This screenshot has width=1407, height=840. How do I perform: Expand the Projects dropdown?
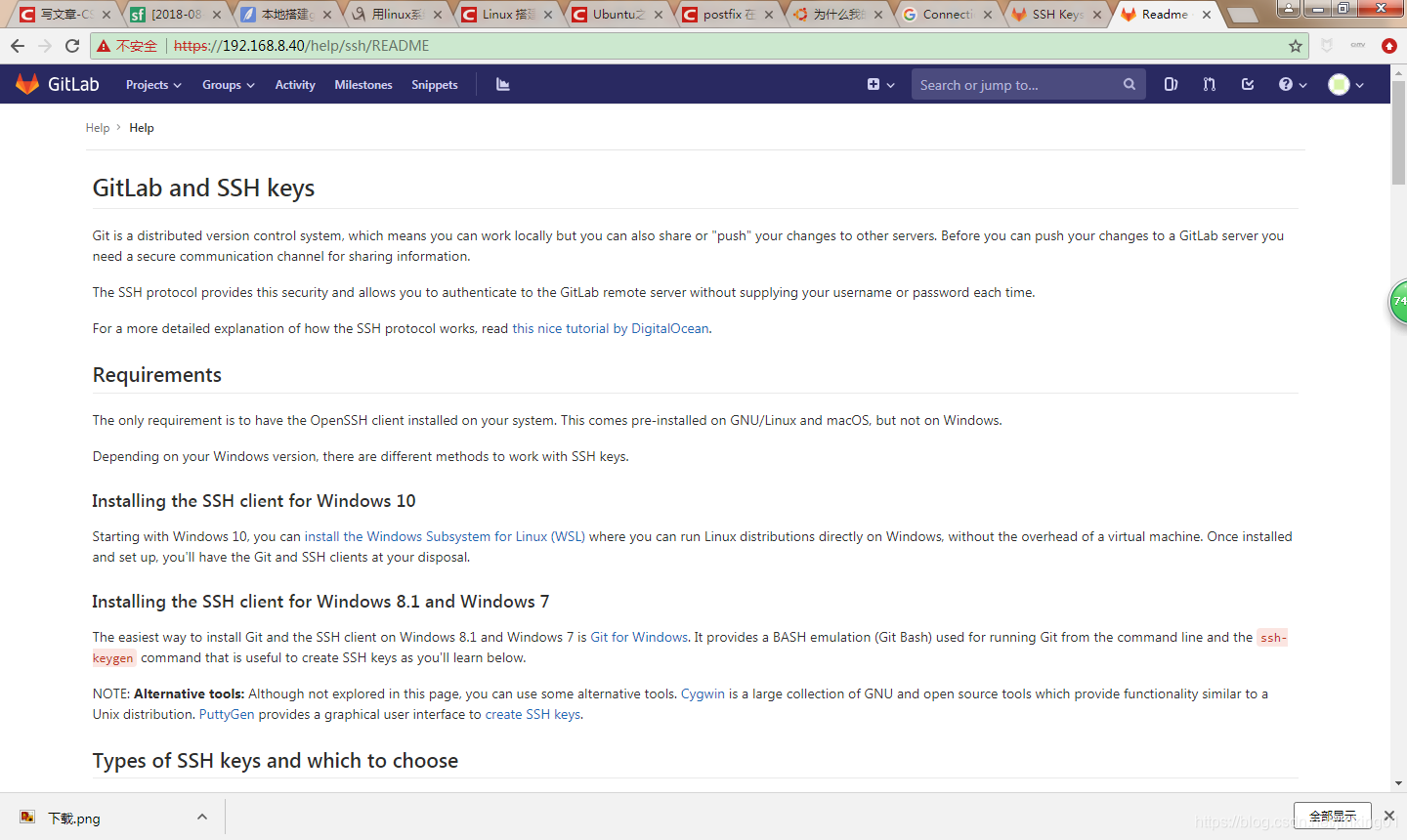(153, 85)
